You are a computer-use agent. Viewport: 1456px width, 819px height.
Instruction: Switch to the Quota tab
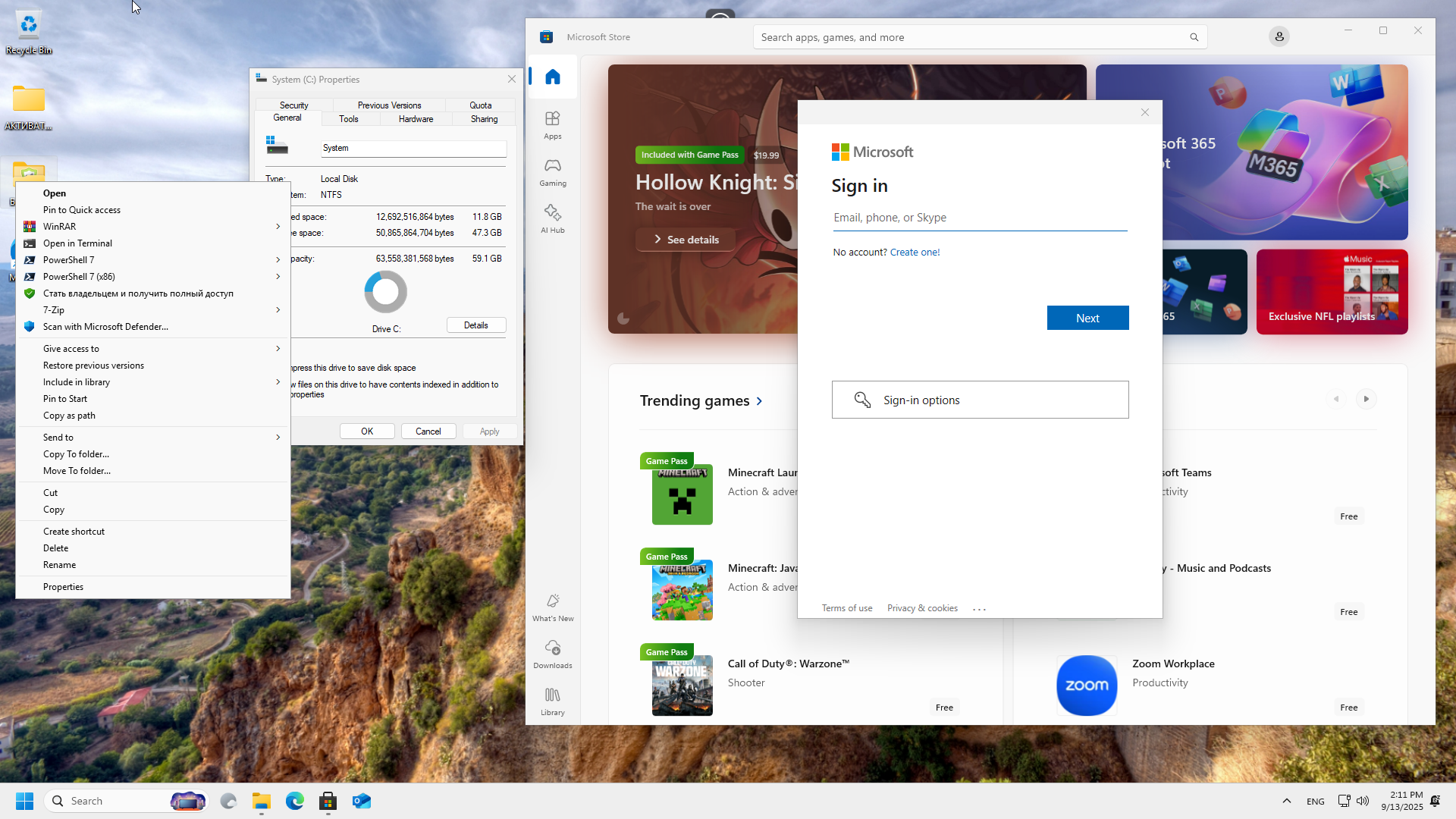coord(481,105)
